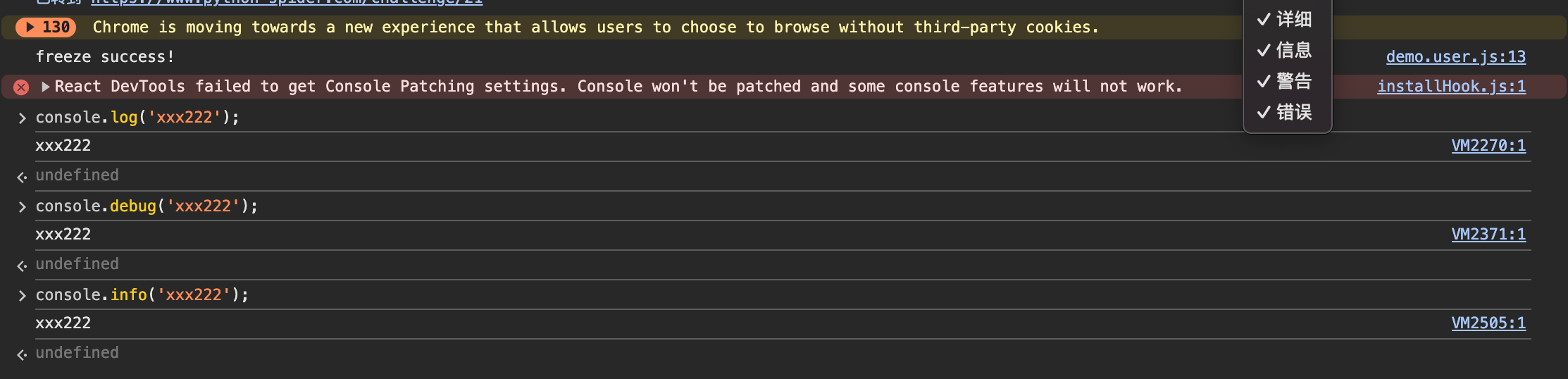The image size is (1568, 379).
Task: Follow the VM2270:1 source link
Action: 1488,146
